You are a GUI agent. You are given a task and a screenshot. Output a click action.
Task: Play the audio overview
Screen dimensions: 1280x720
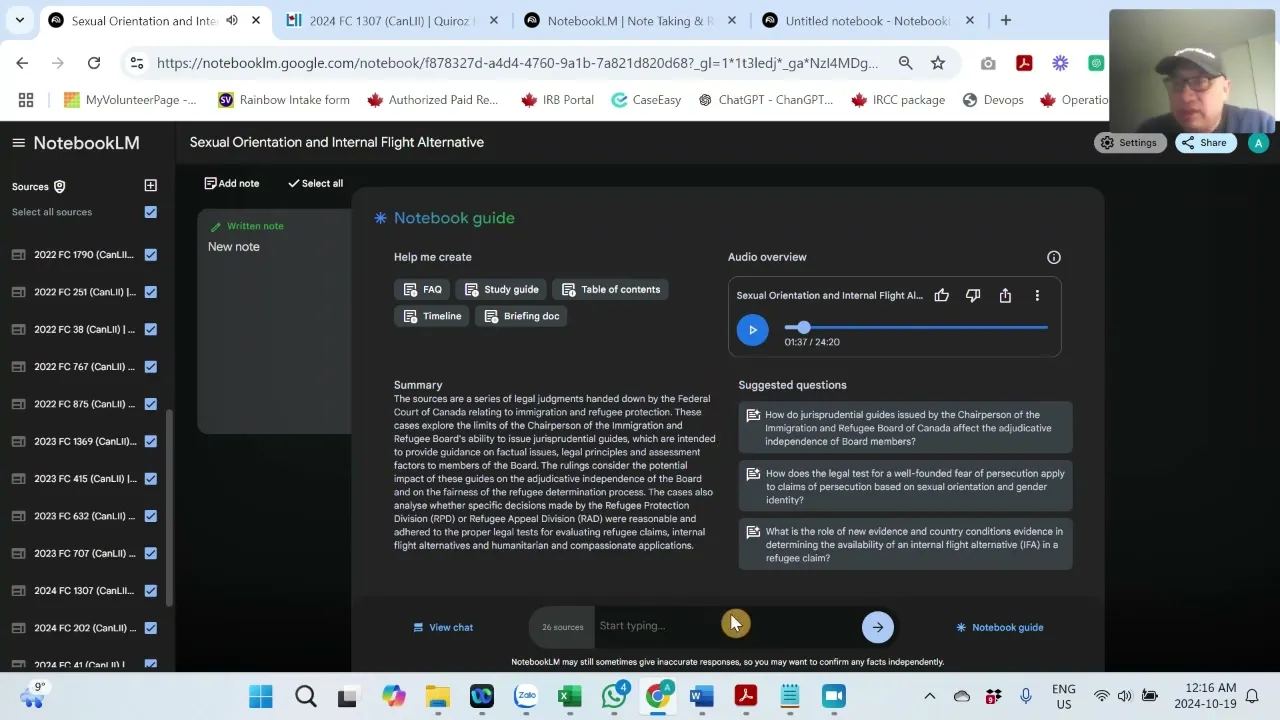click(x=752, y=330)
